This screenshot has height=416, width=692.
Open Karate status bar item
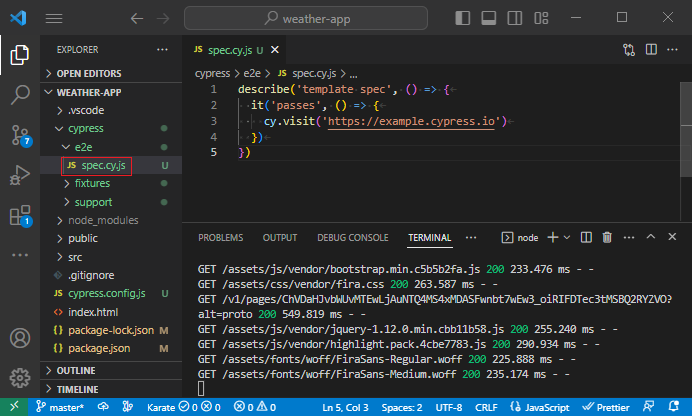point(184,407)
